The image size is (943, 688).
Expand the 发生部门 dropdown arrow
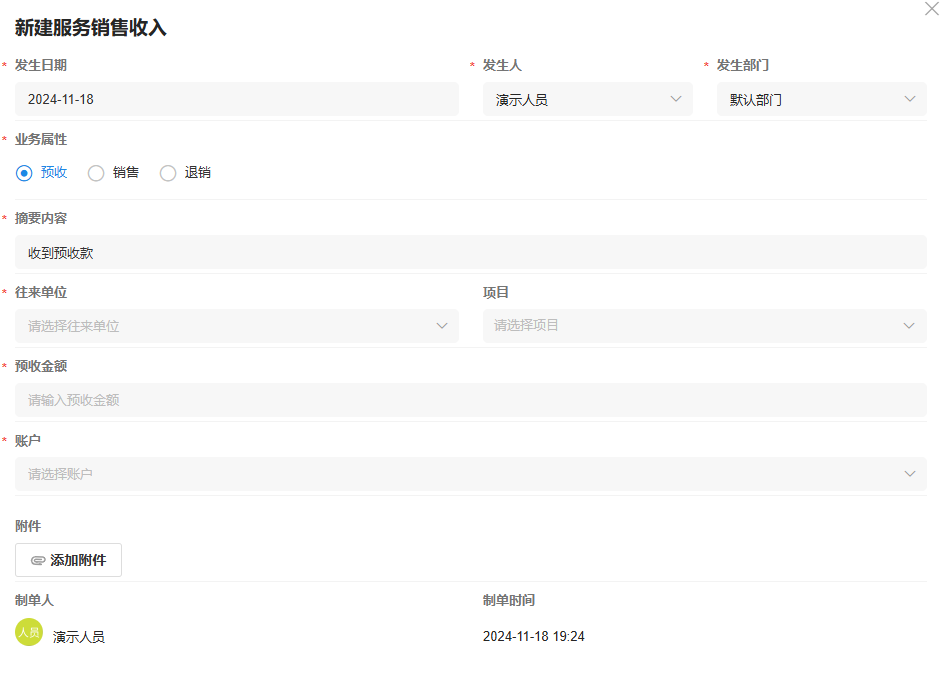pos(909,100)
